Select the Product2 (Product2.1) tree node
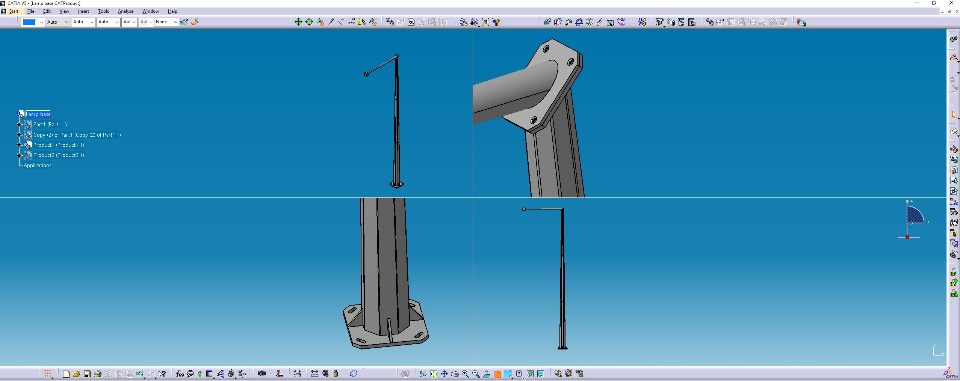 click(x=59, y=155)
